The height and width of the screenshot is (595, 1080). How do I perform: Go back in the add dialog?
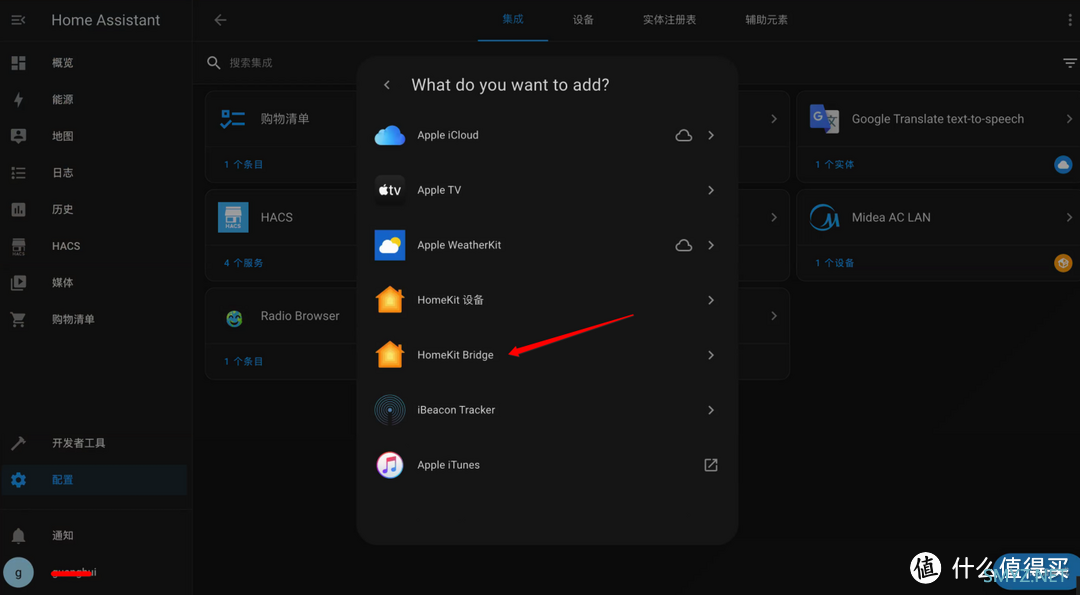[387, 85]
